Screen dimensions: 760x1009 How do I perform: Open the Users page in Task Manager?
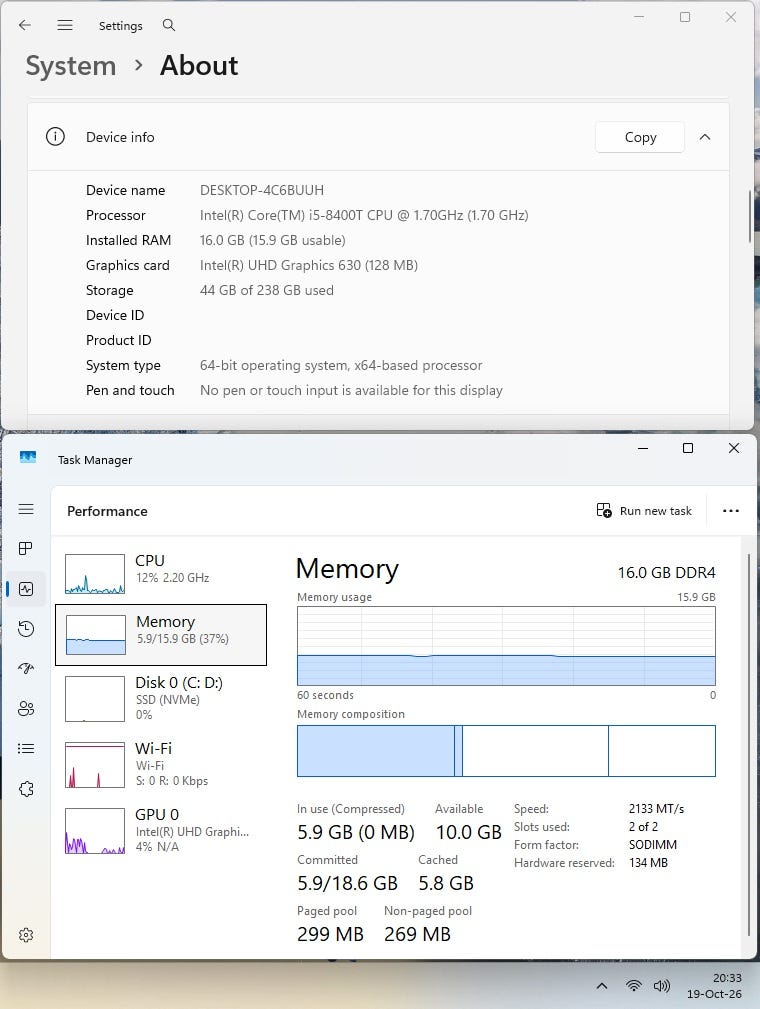click(x=26, y=709)
